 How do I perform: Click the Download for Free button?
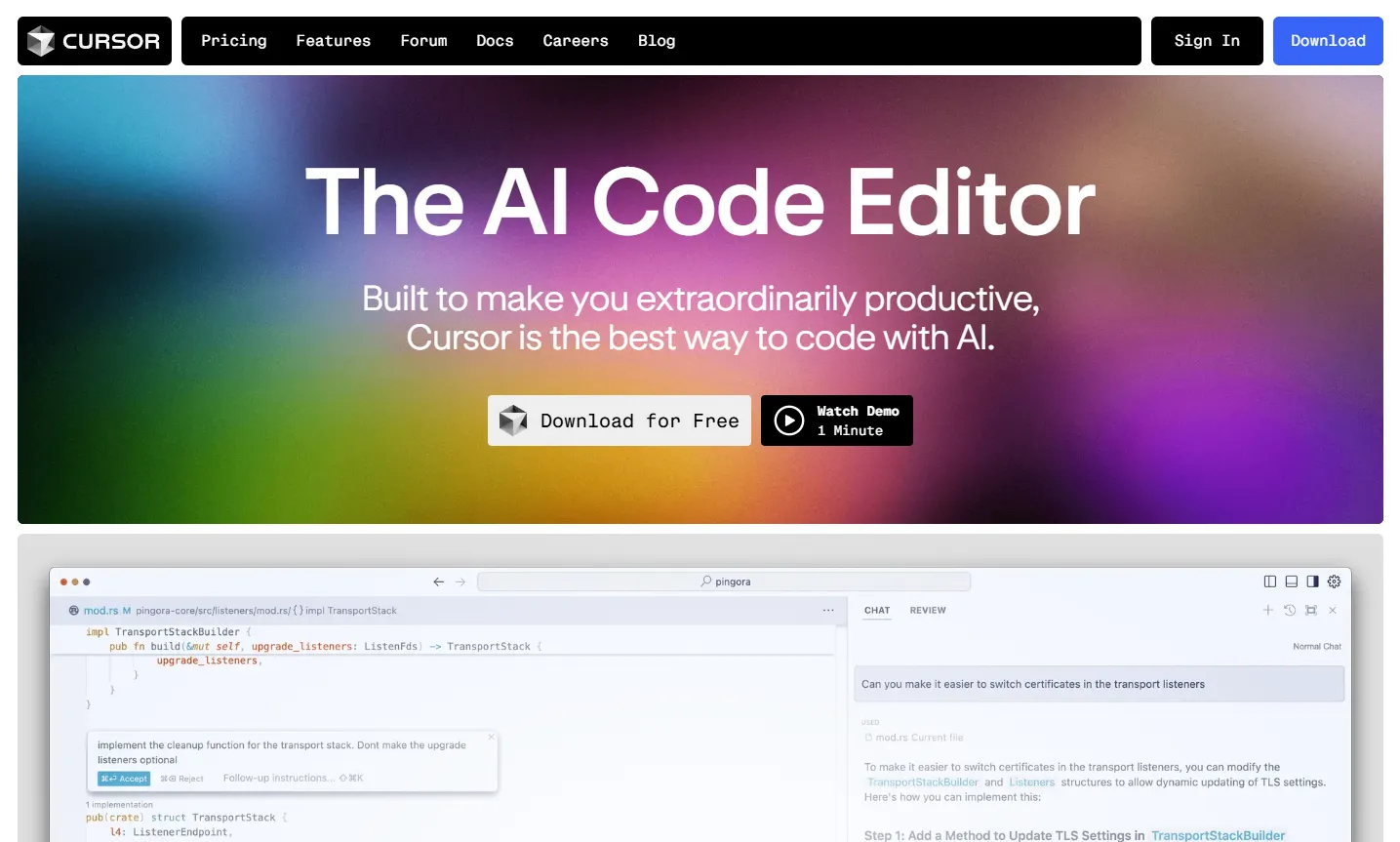(x=620, y=421)
